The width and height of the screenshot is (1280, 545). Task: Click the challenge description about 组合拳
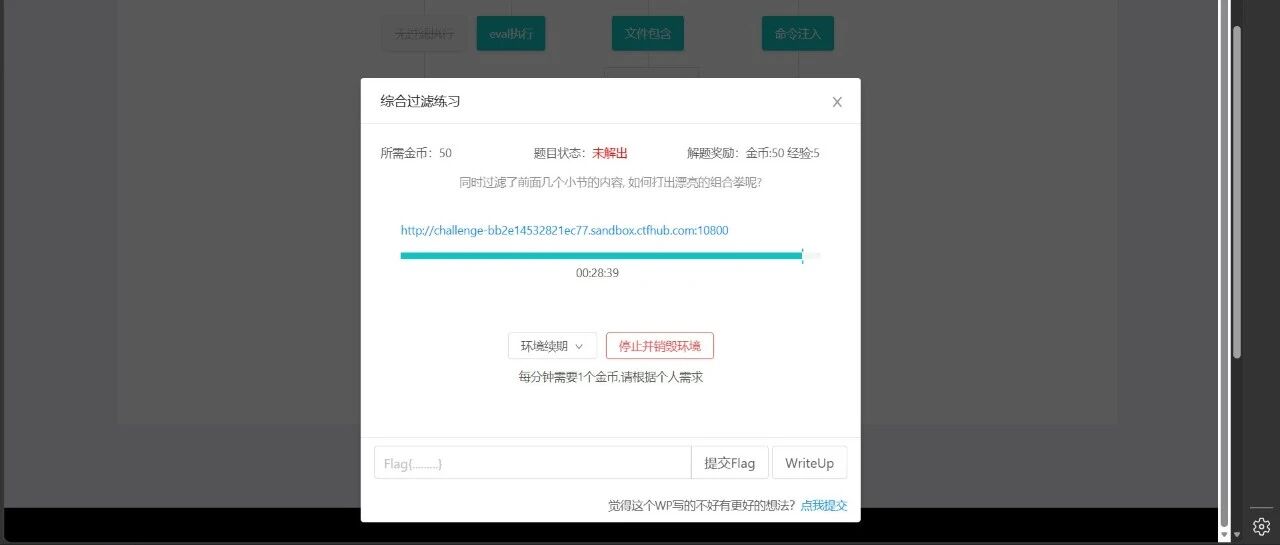610,183
